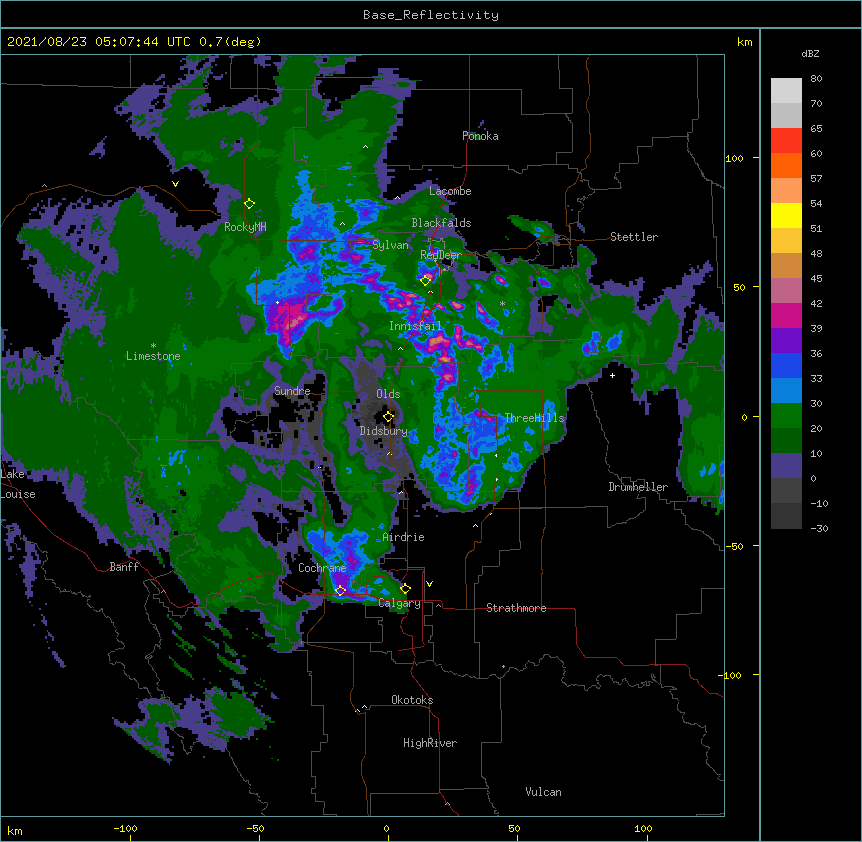Click the dBZ legend heading
Screen dimensions: 862x842
810,53
